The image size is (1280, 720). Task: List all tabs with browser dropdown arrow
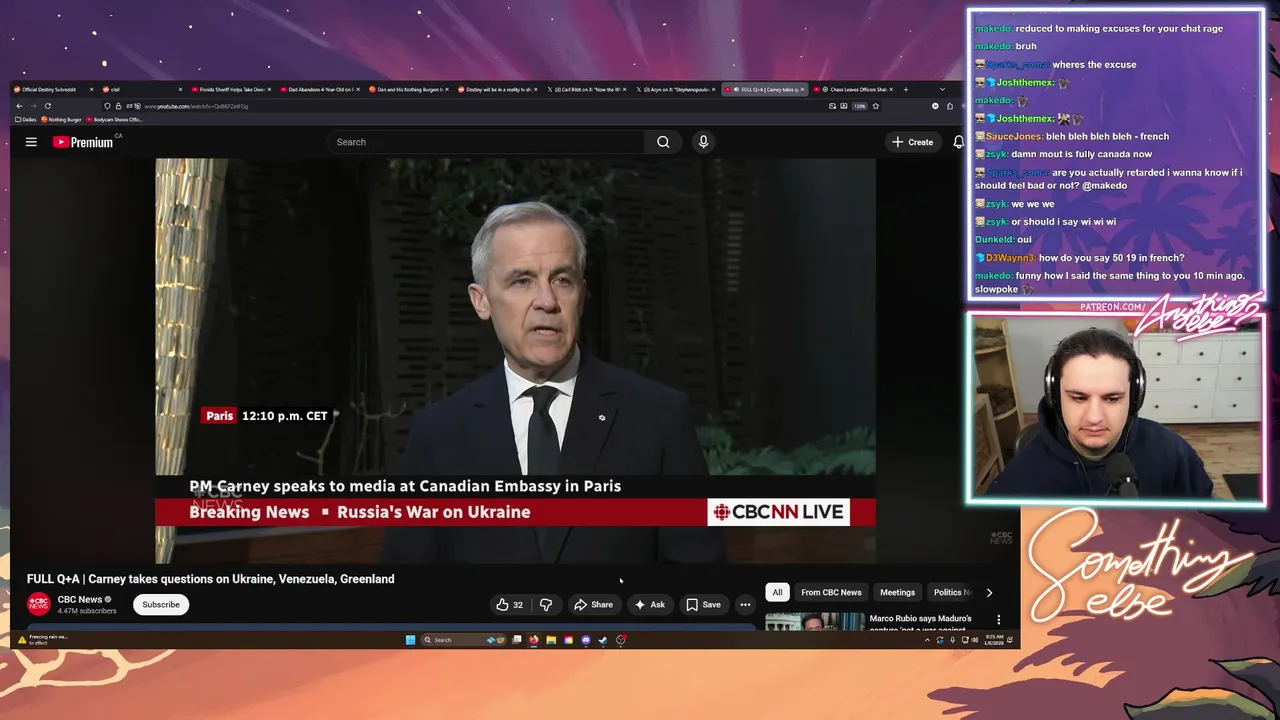[943, 89]
